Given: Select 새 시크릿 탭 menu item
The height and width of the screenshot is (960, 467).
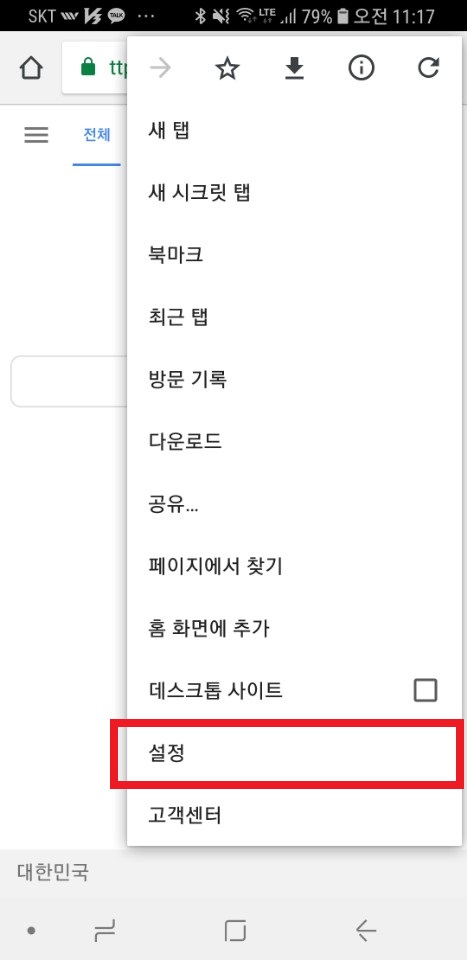Looking at the screenshot, I should (294, 193).
